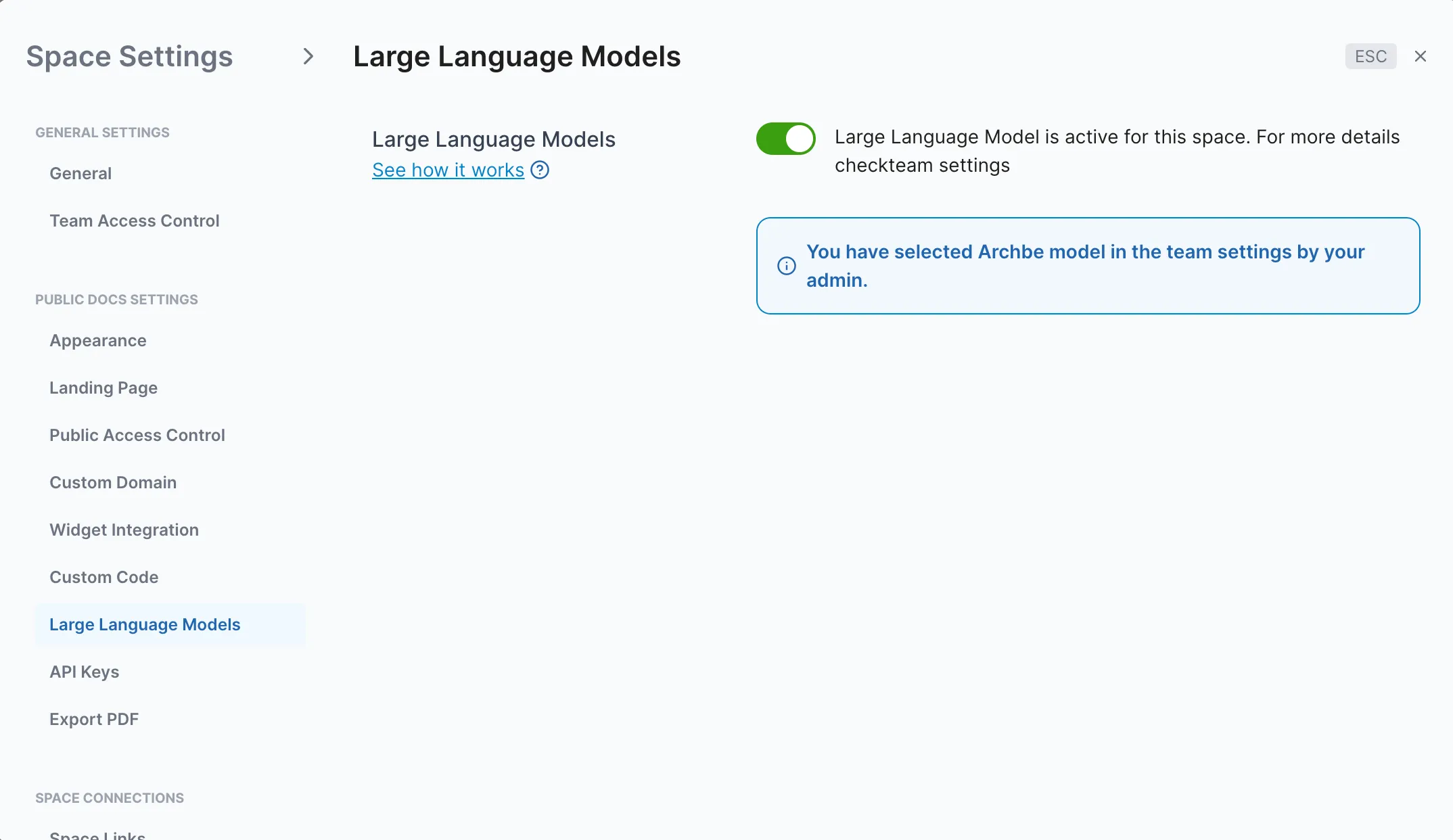Click the info icon in blue notice

[x=787, y=266]
